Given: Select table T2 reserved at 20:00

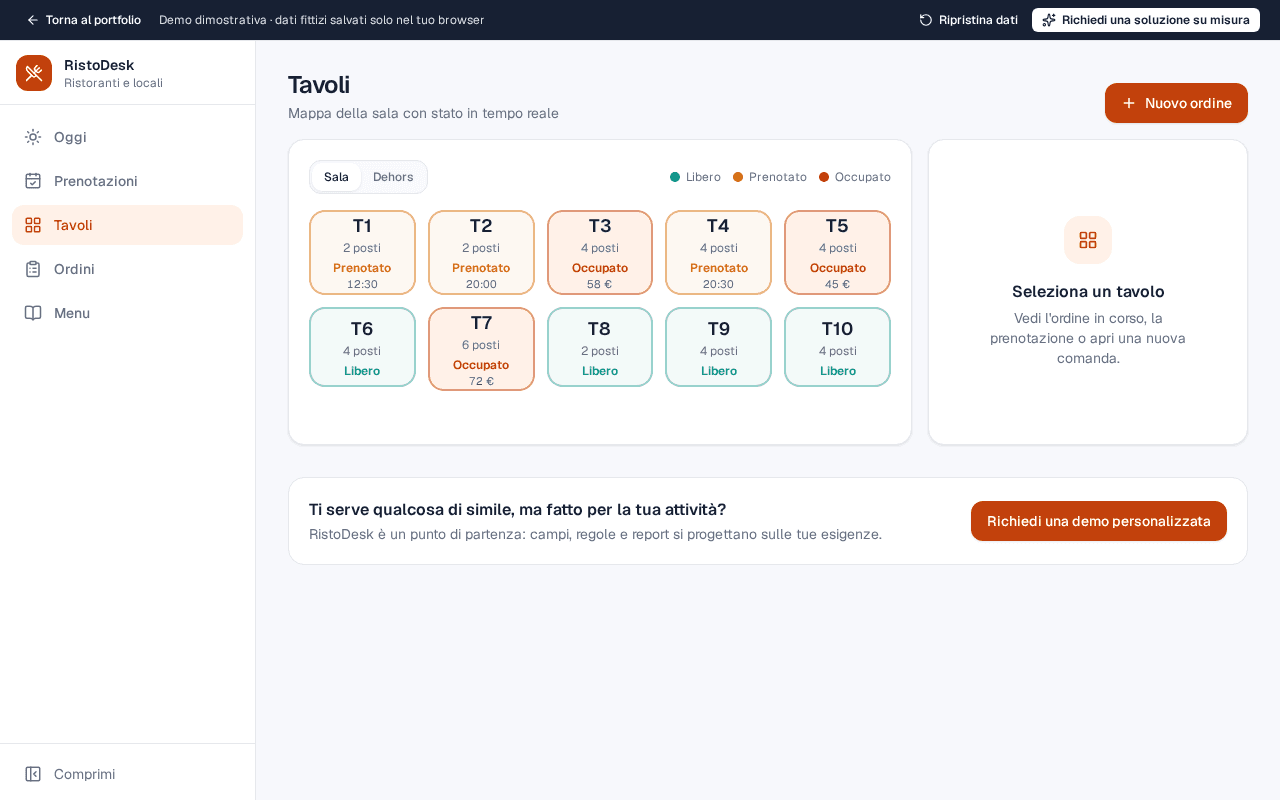Looking at the screenshot, I should coord(481,253).
